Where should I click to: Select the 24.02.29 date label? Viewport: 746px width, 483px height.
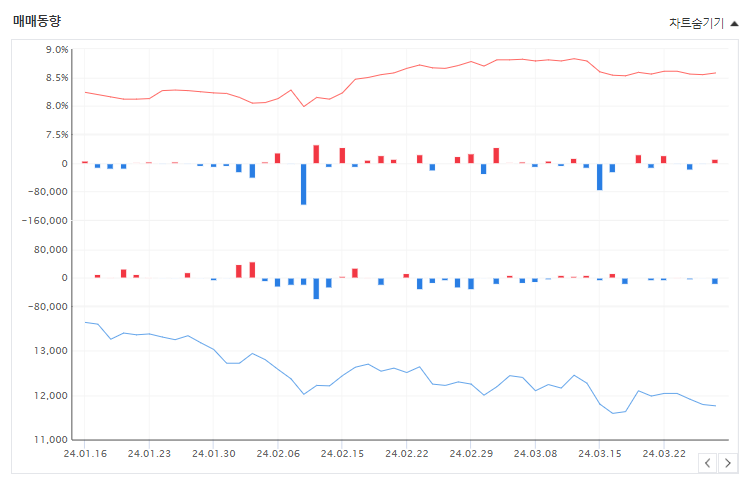pyautogui.click(x=471, y=453)
